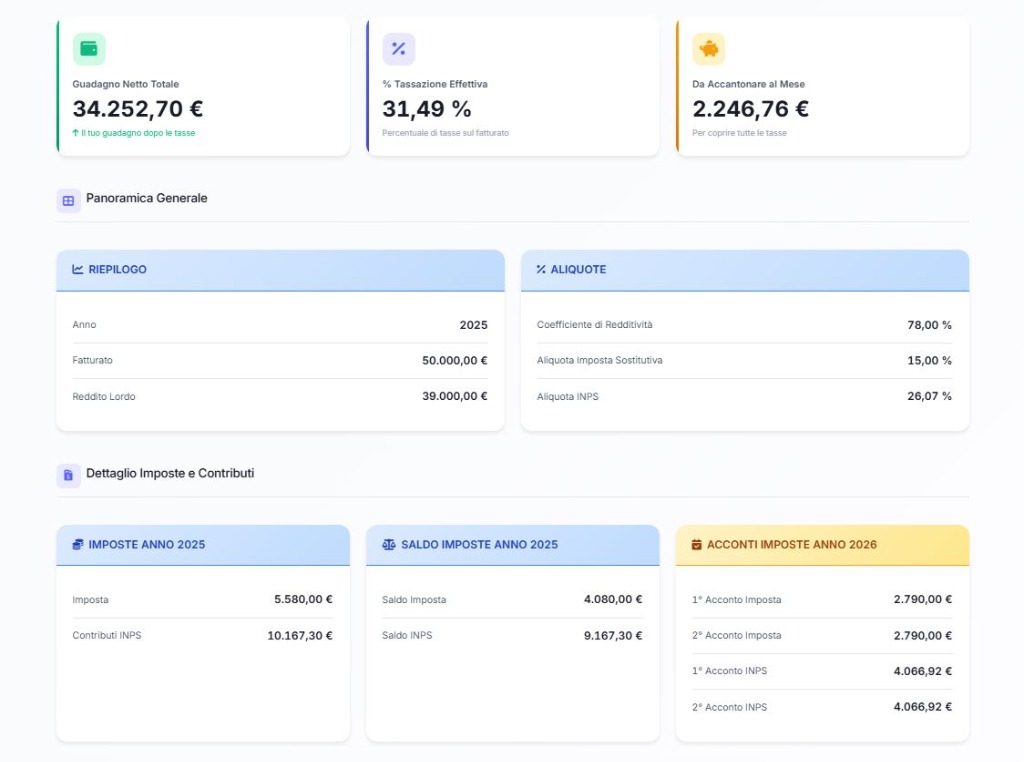Click the Contributi INPS amount 10.167,30 €
The height and width of the screenshot is (762, 1024).
click(299, 635)
